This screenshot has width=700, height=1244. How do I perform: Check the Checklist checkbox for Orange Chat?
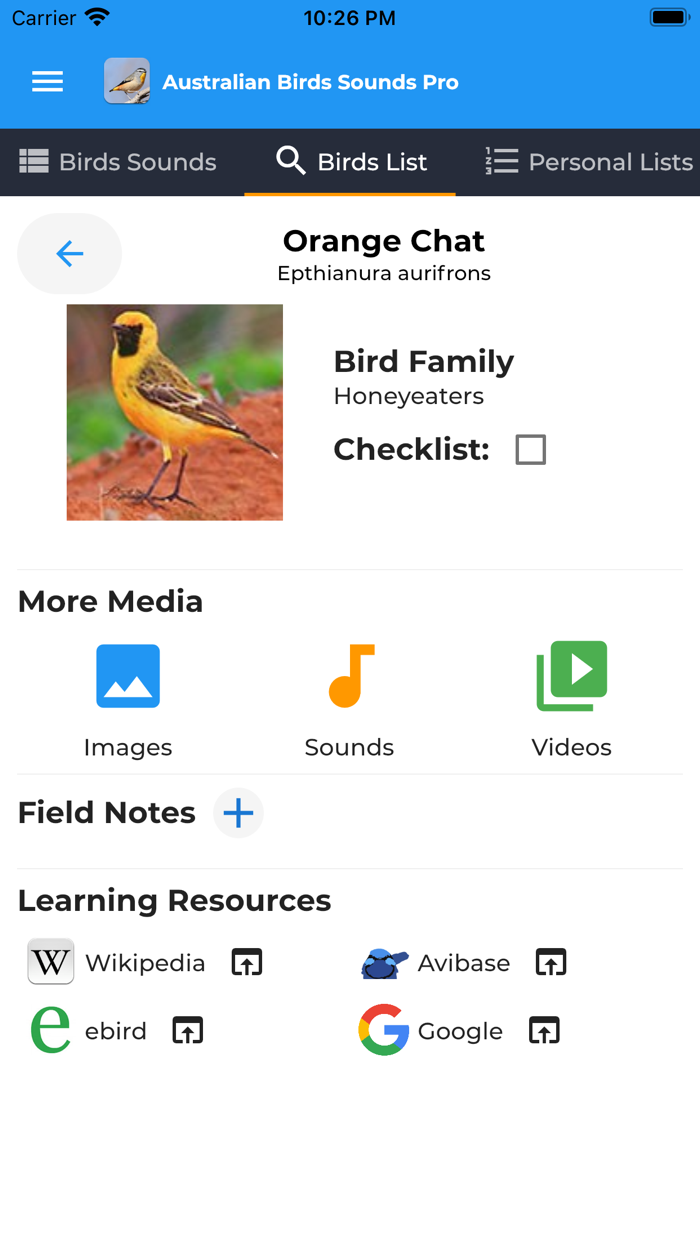tap(530, 449)
